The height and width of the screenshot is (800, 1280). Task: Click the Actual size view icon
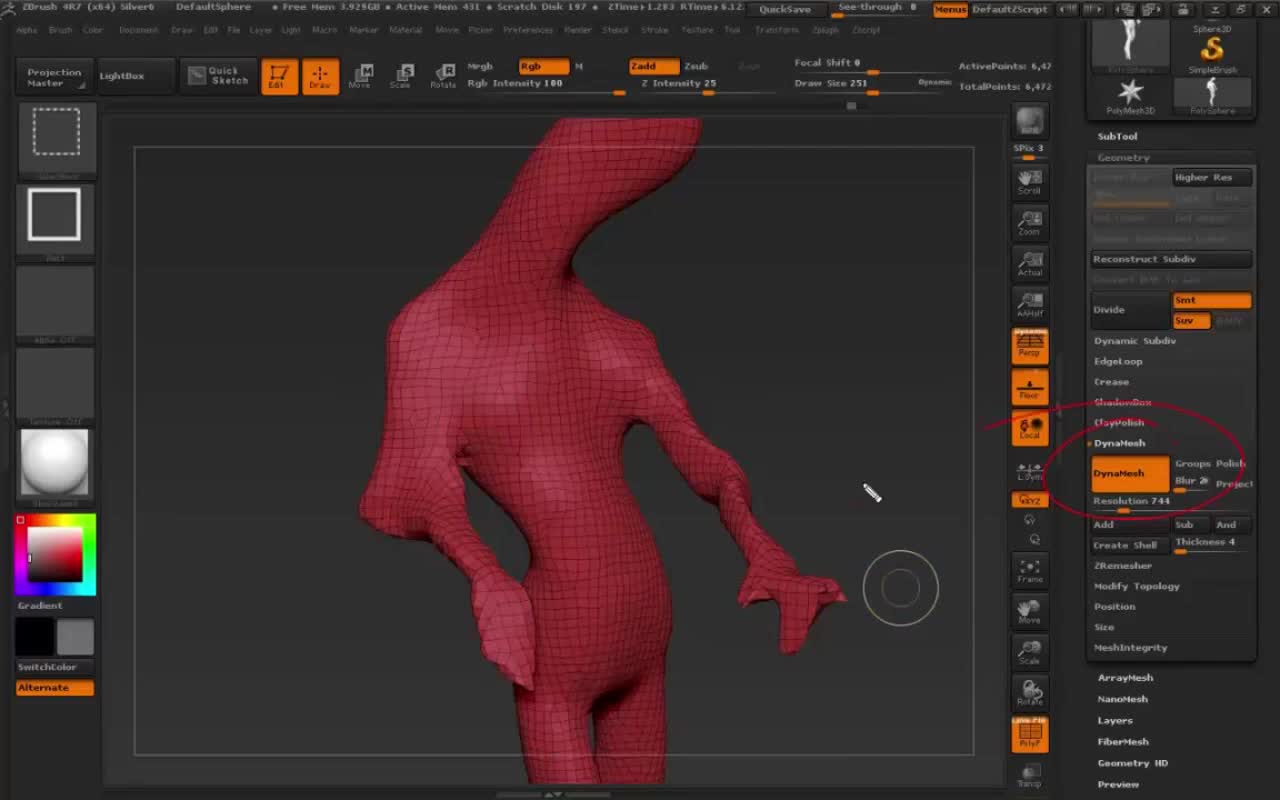pyautogui.click(x=1029, y=263)
